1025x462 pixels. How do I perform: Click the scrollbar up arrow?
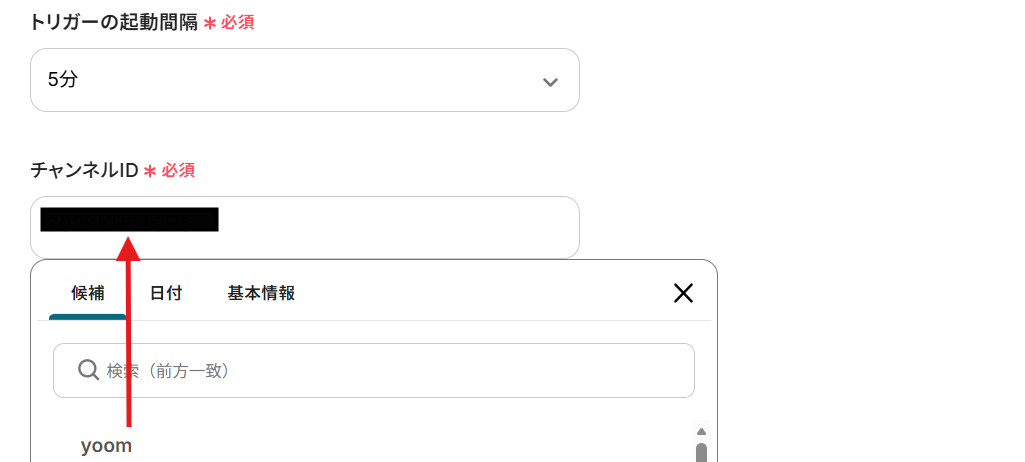pyautogui.click(x=701, y=431)
